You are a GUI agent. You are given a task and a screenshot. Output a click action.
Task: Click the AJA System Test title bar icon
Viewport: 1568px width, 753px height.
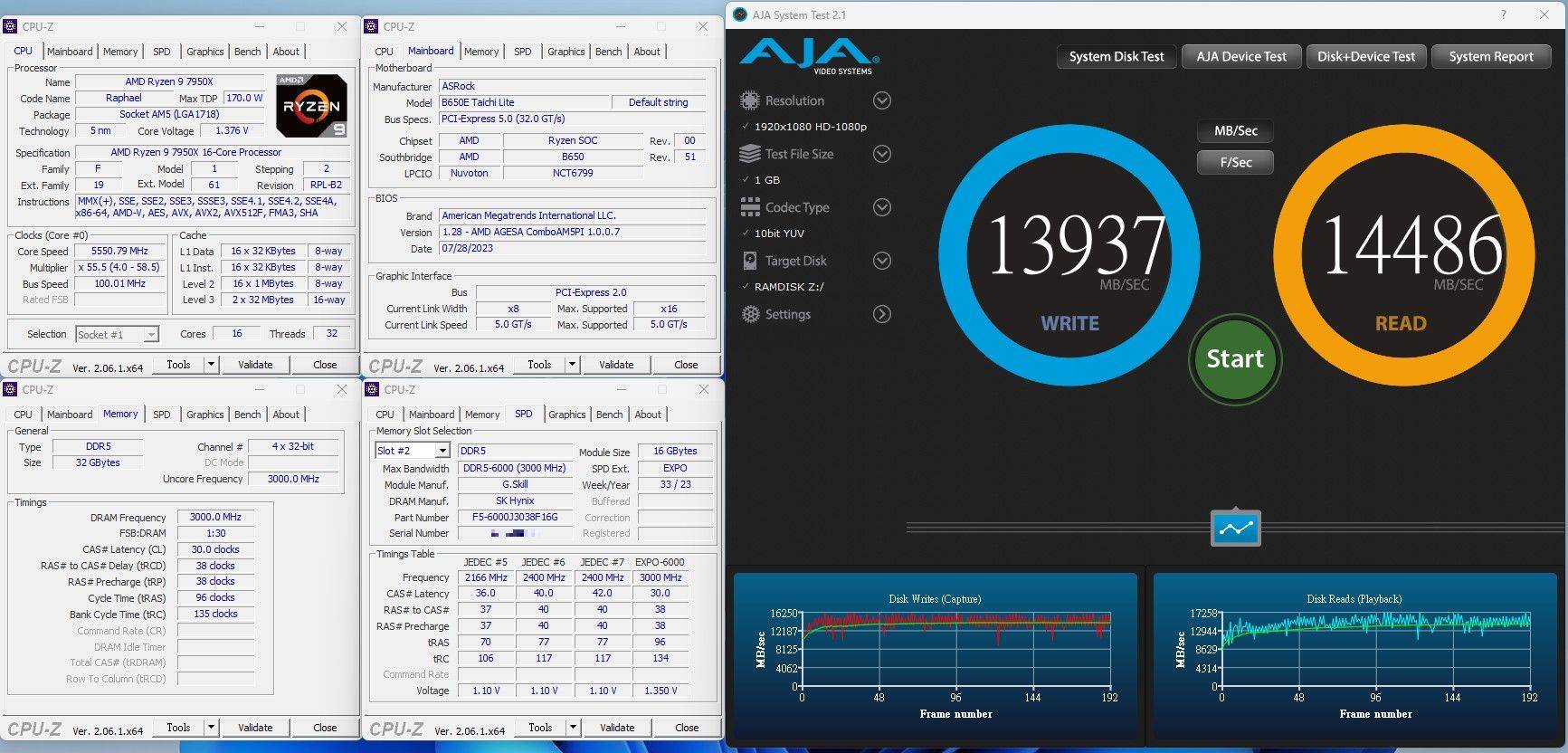739,14
